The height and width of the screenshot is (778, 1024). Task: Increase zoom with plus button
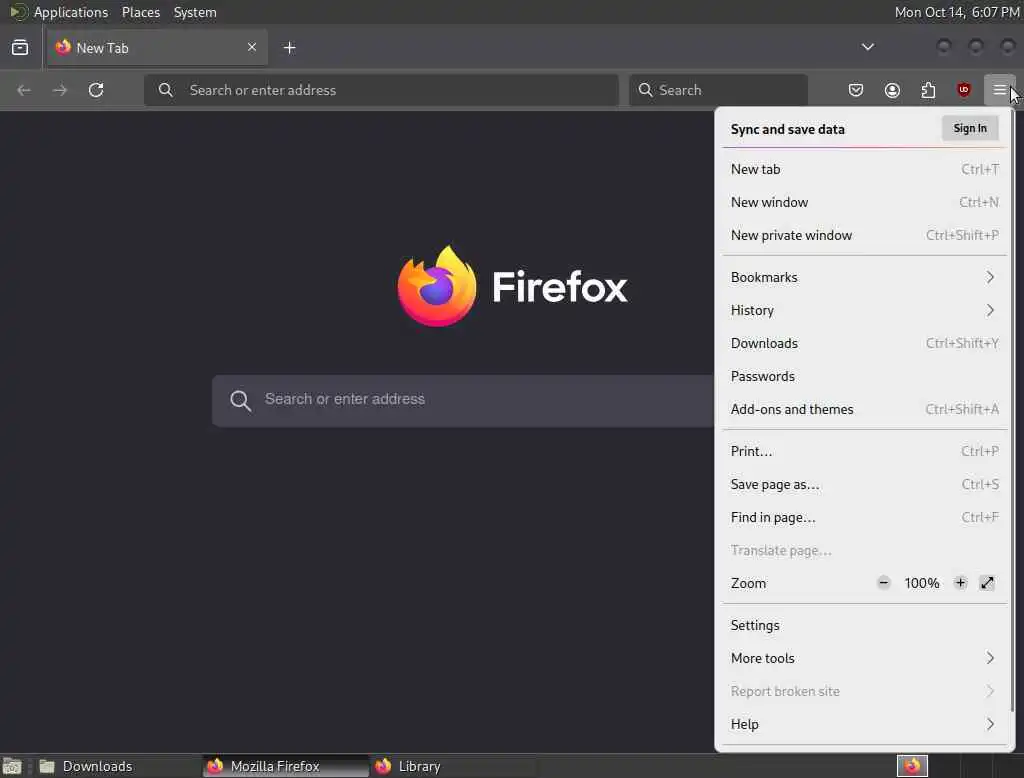coord(960,583)
